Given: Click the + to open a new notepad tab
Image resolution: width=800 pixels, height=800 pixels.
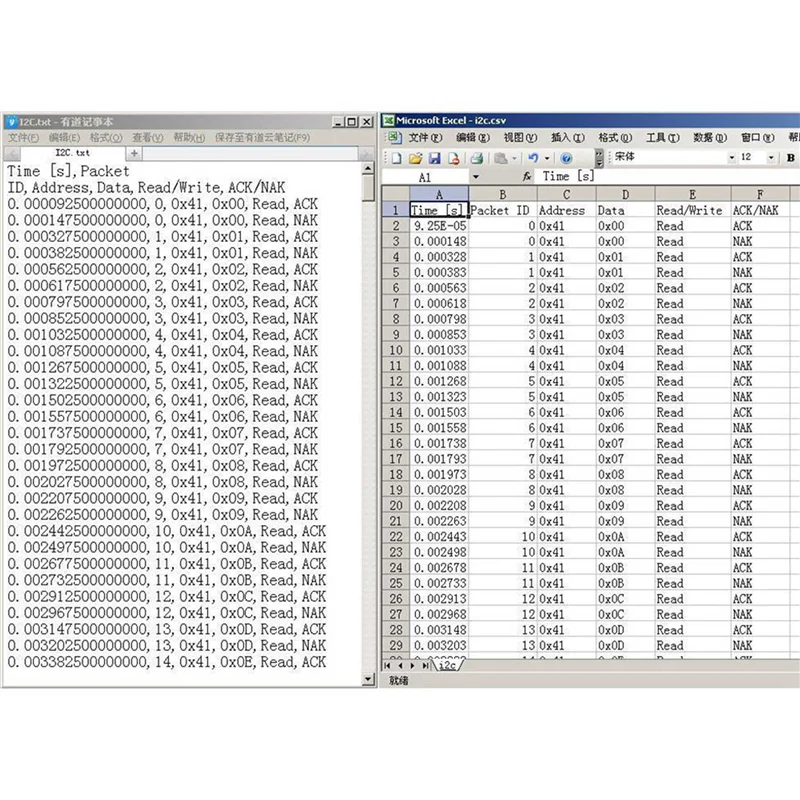Looking at the screenshot, I should pos(133,152).
